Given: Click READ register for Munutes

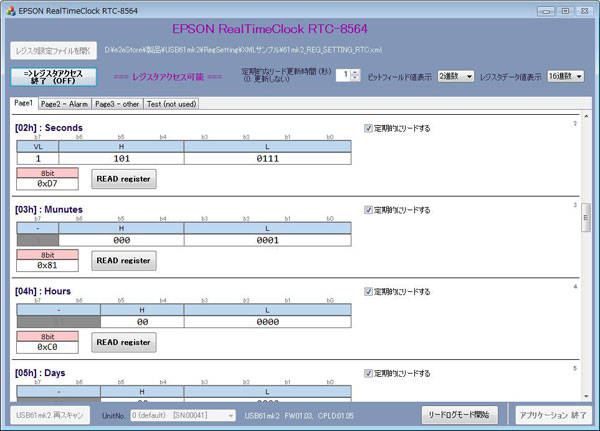Looking at the screenshot, I should [x=124, y=261].
